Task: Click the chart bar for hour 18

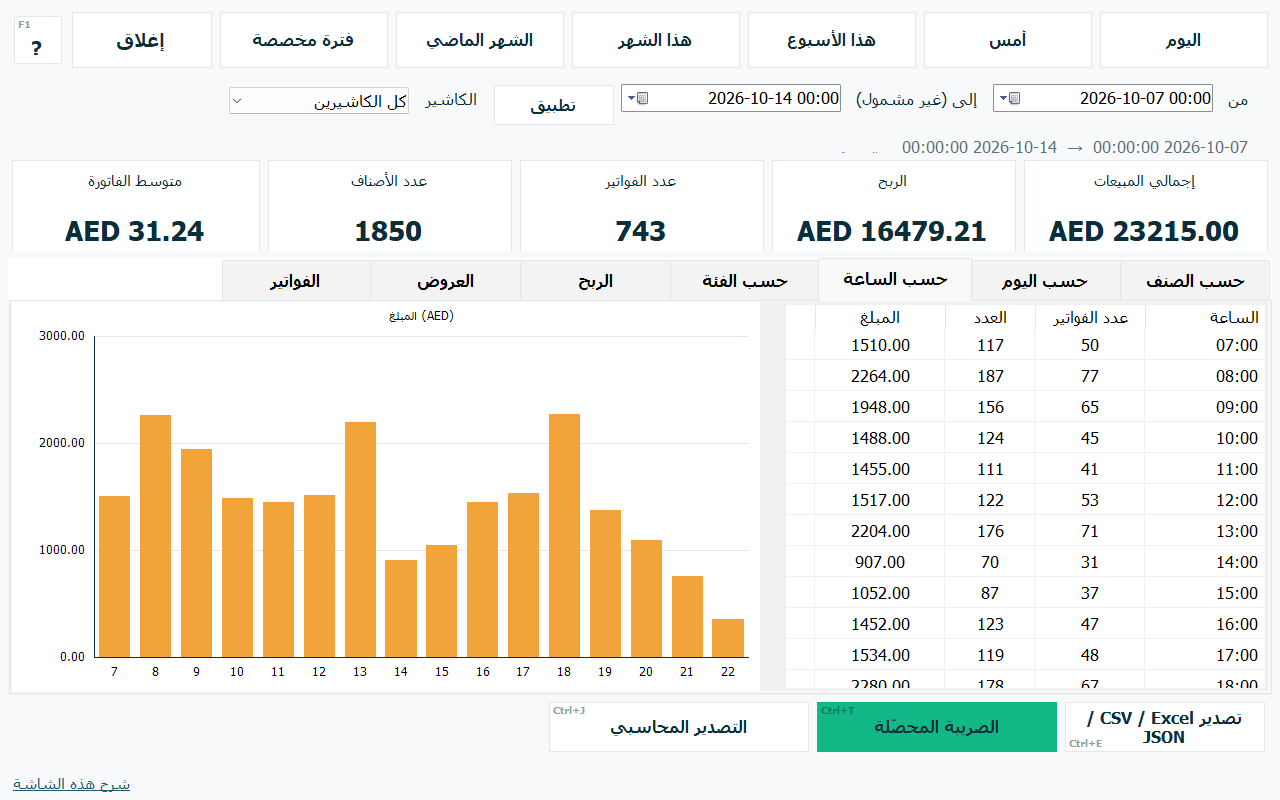Action: (564, 535)
